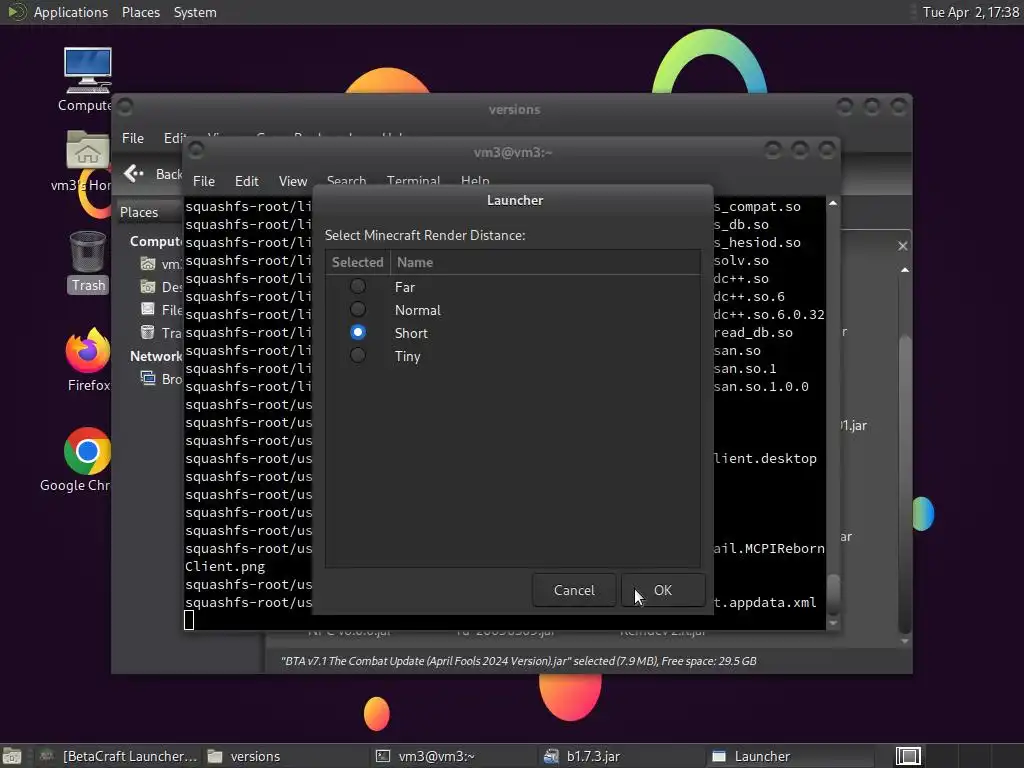The height and width of the screenshot is (768, 1024).
Task: Open the versions window File menu
Action: point(133,138)
